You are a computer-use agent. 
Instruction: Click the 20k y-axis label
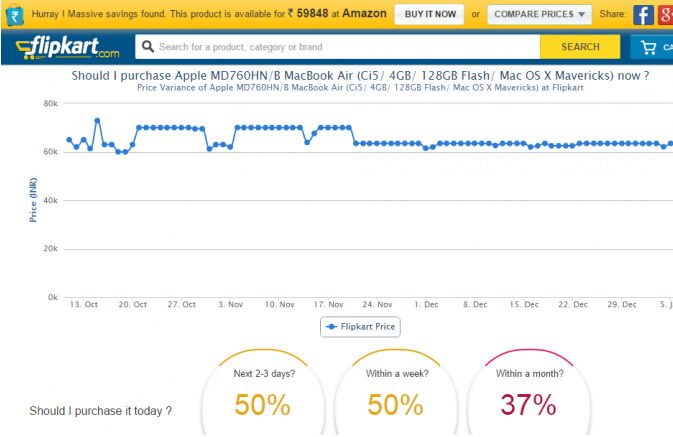(x=51, y=249)
